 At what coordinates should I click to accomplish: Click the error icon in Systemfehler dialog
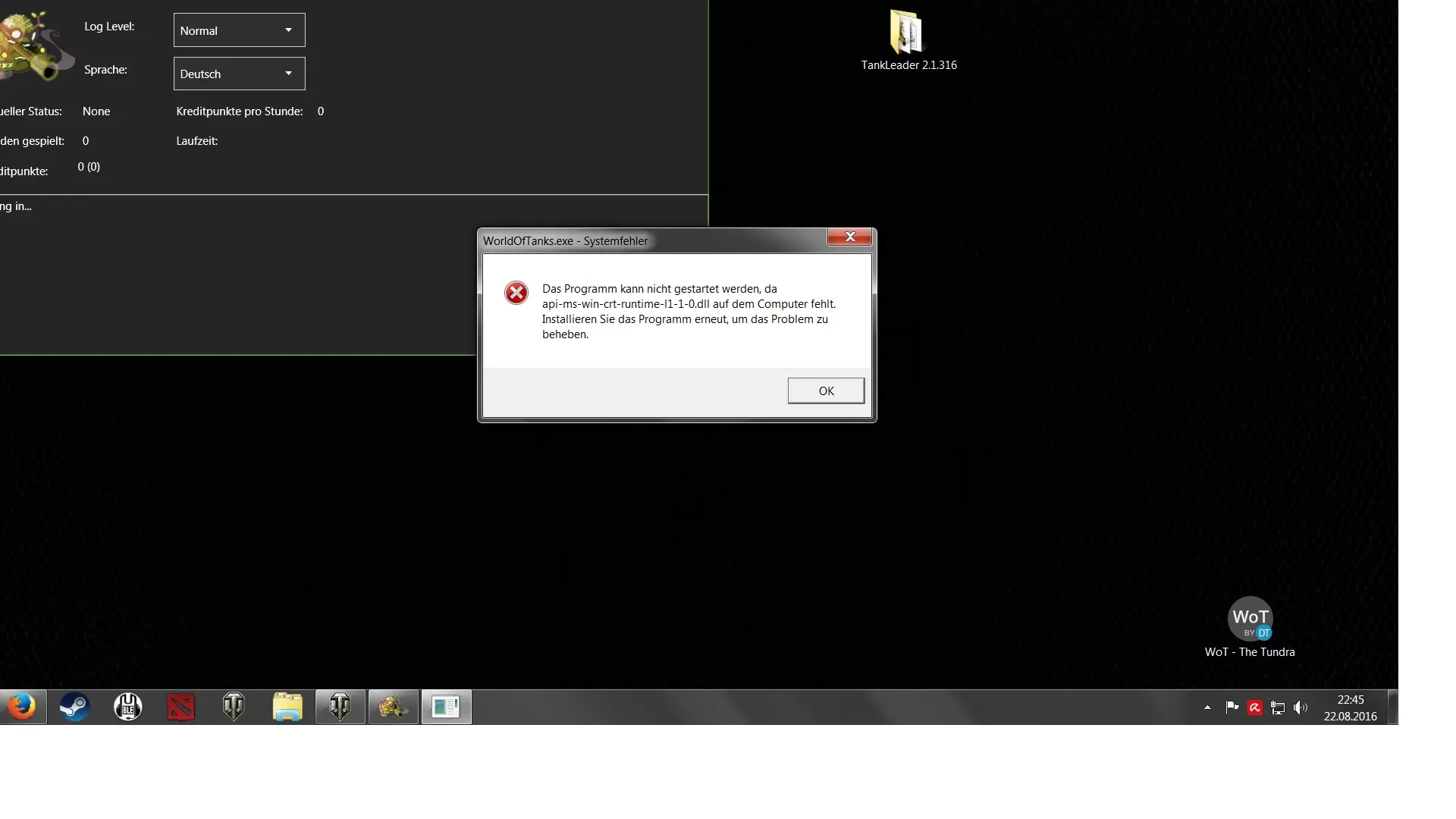pyautogui.click(x=516, y=293)
